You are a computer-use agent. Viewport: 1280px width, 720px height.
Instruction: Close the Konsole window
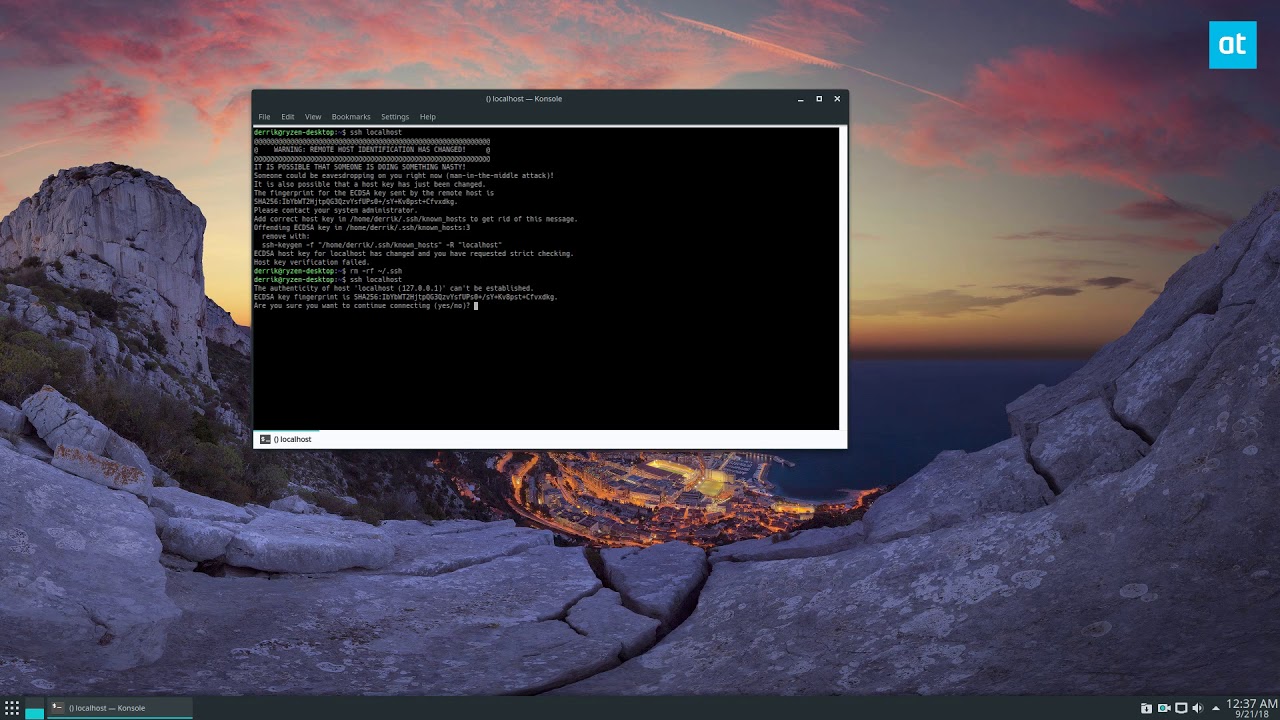(837, 99)
